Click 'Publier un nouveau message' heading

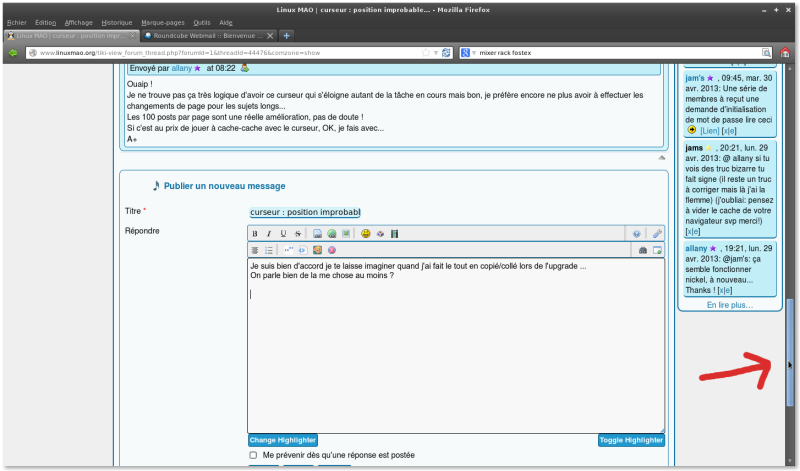point(224,186)
